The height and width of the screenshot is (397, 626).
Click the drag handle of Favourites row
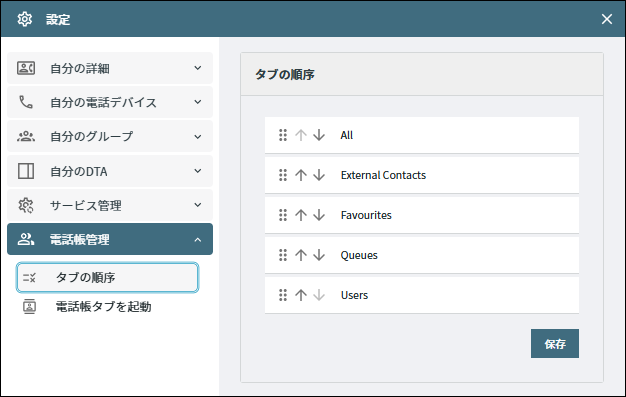pyautogui.click(x=283, y=215)
